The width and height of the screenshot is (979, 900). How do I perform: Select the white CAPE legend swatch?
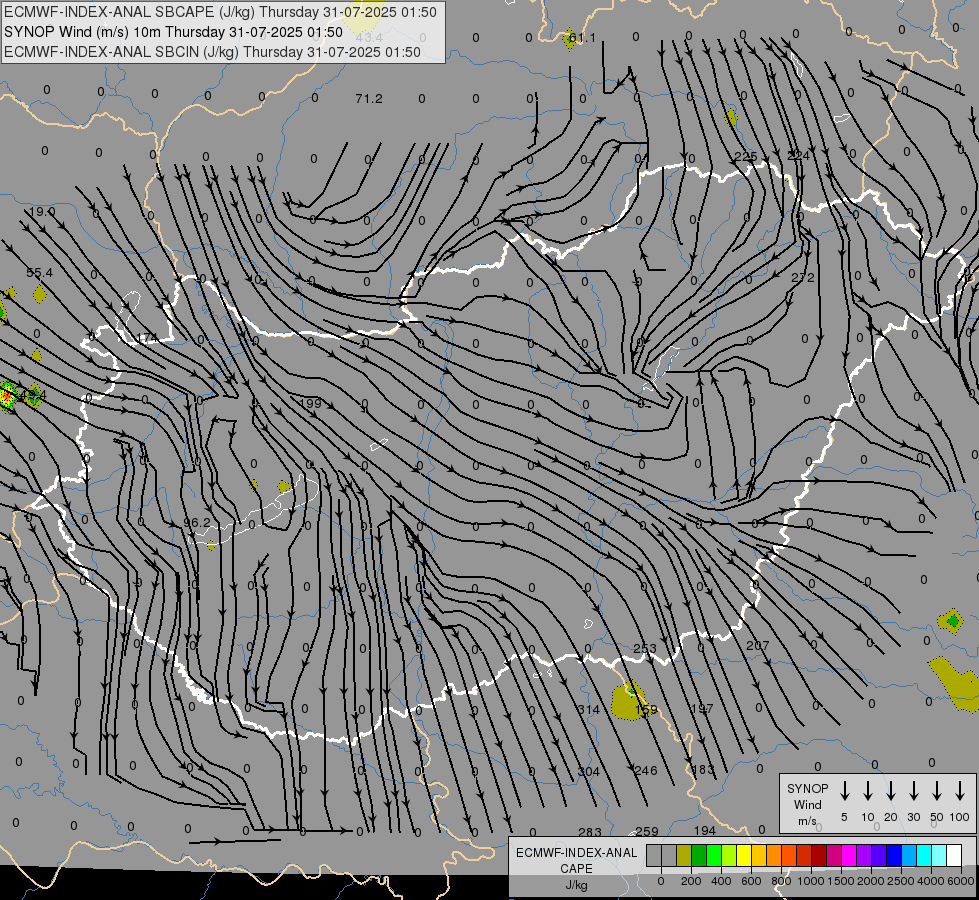click(x=953, y=856)
